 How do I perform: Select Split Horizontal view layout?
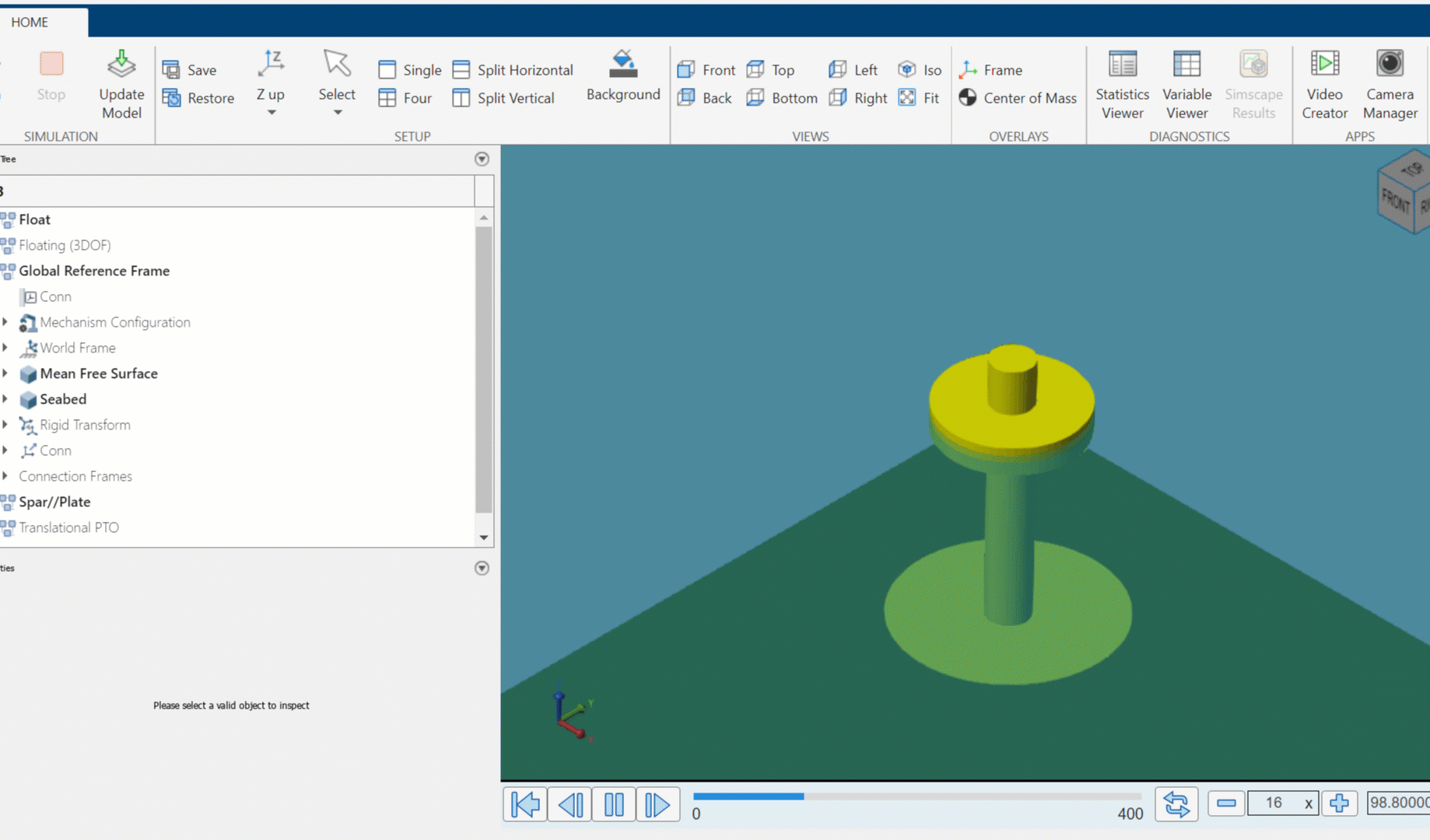pos(512,69)
